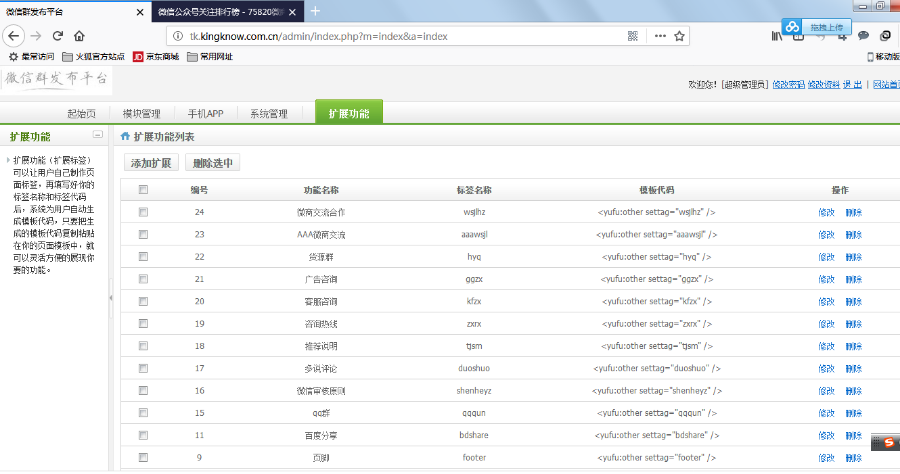Check the box for row 11 bdshare
This screenshot has height=474, width=900.
[143, 435]
